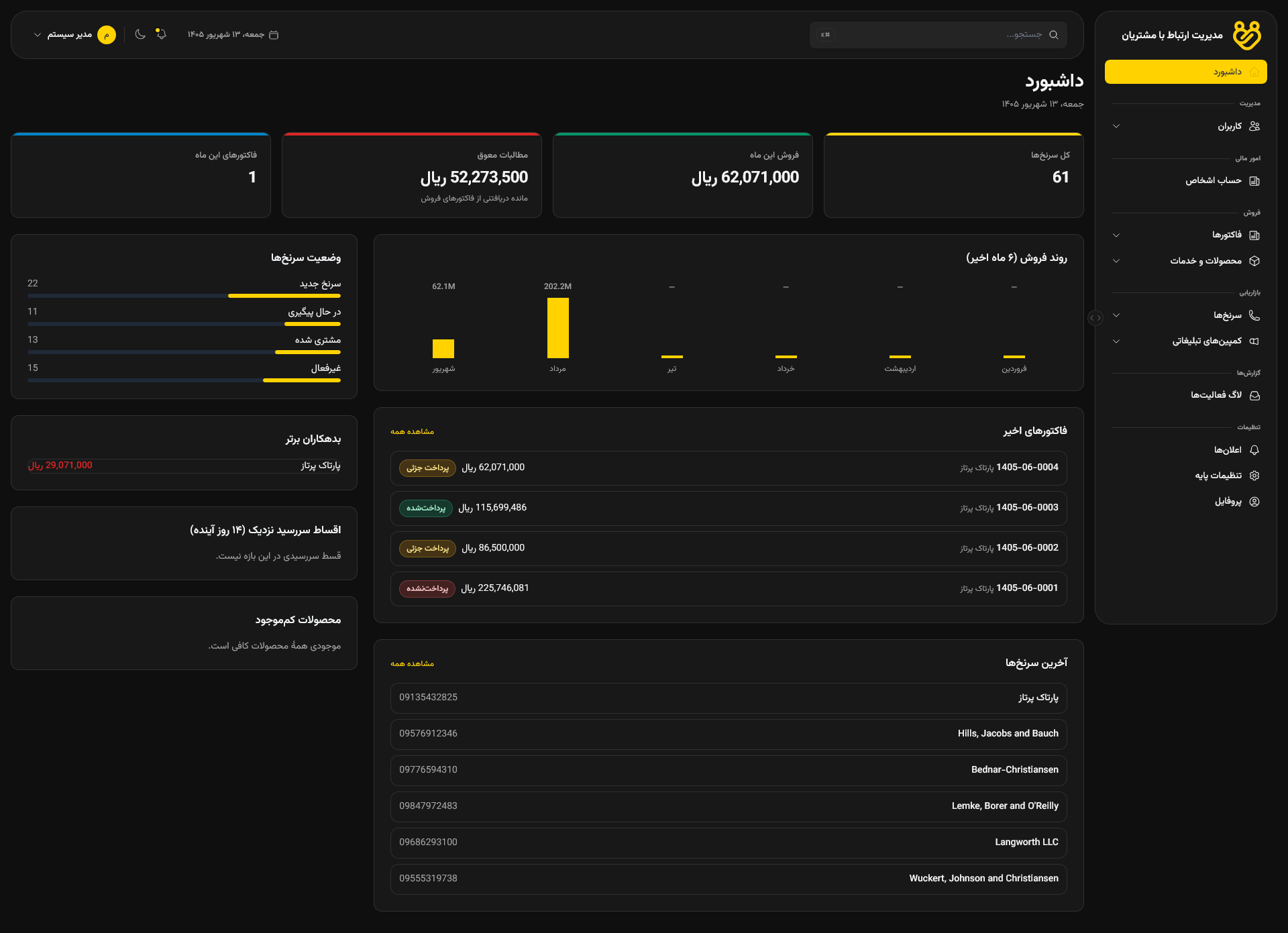Focus the جستجو search field

click(x=938, y=35)
